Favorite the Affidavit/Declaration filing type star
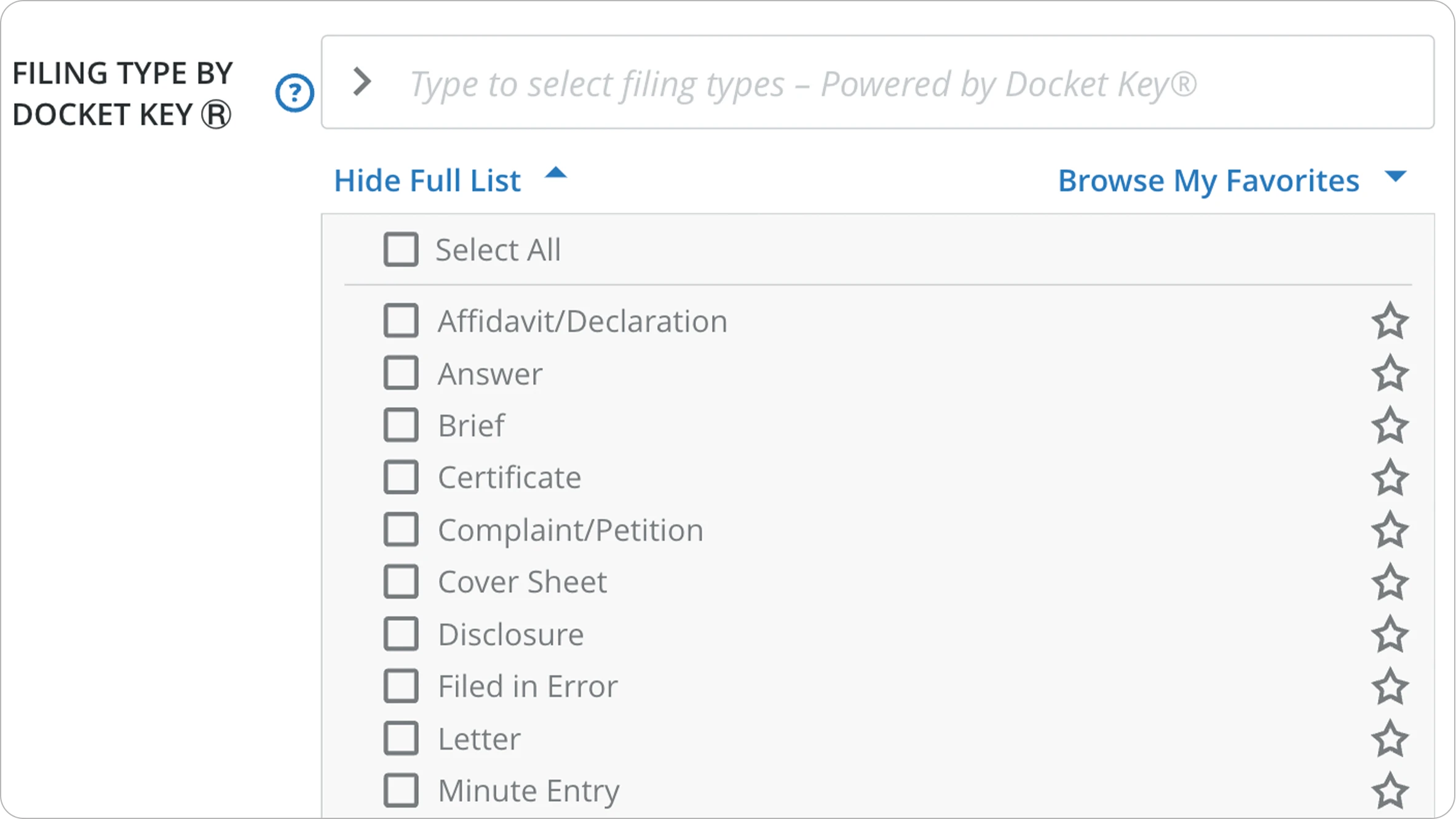Screen dimensions: 1456x819 (x=1390, y=321)
